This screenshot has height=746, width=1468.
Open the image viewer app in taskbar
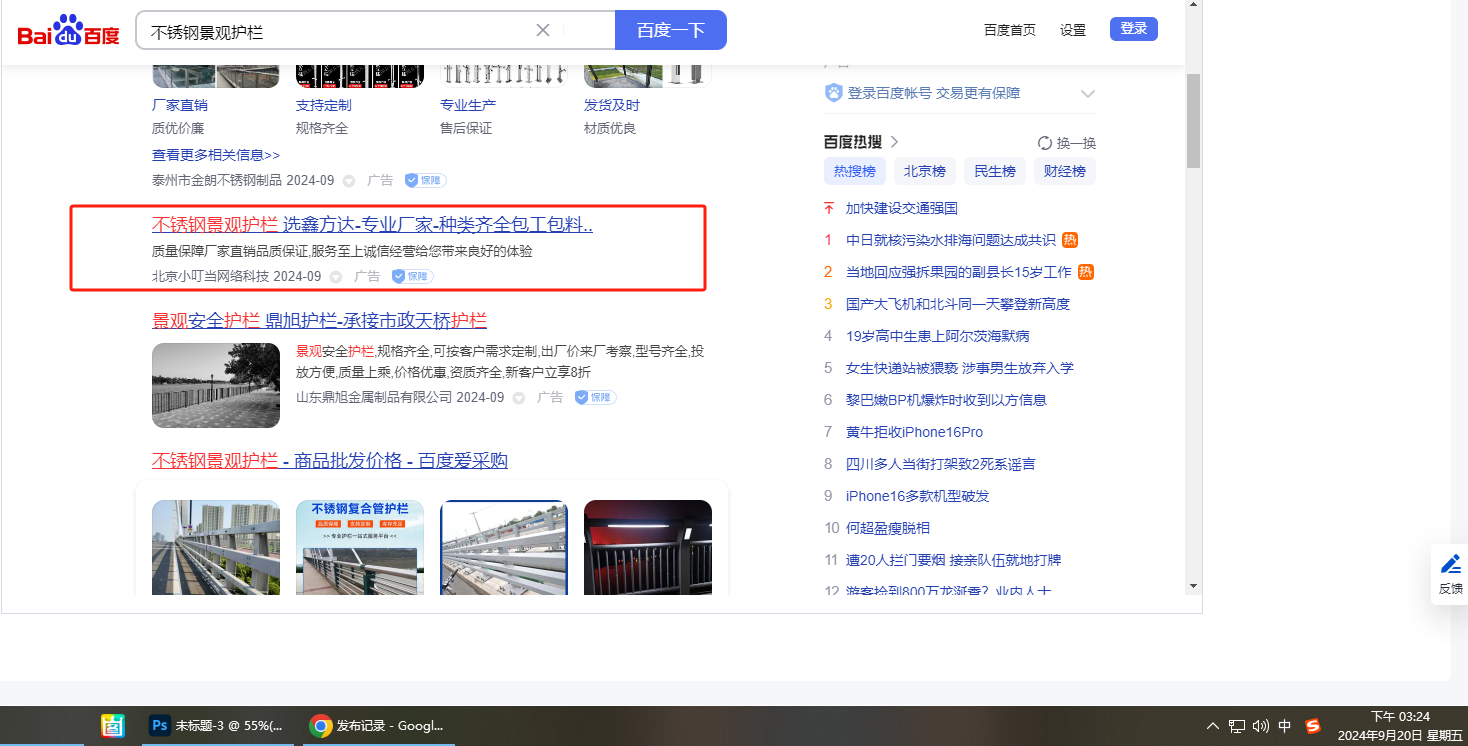point(113,726)
